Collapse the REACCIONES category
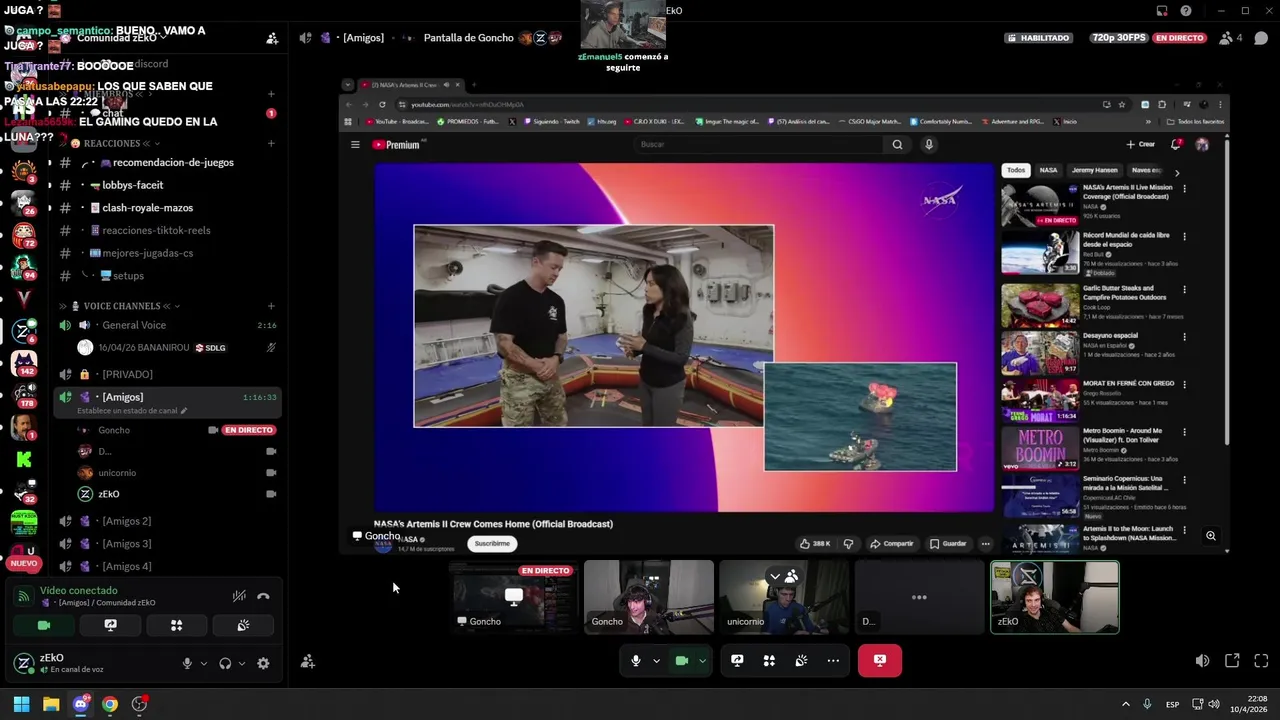Screen dimensions: 1280x720 coord(111,143)
